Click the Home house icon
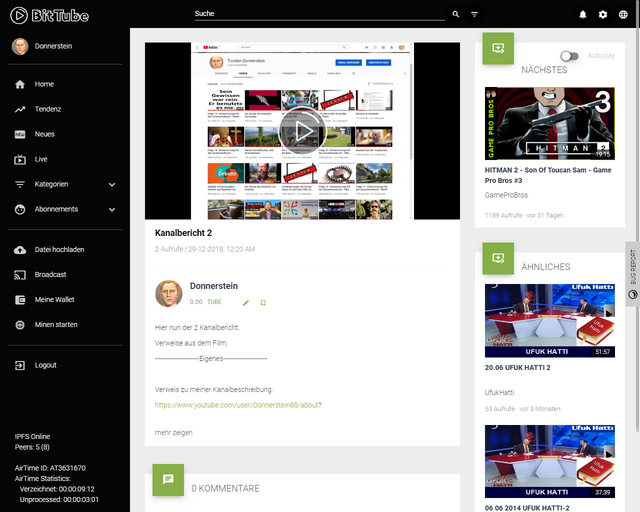This screenshot has height=512, width=640. pyautogui.click(x=20, y=85)
